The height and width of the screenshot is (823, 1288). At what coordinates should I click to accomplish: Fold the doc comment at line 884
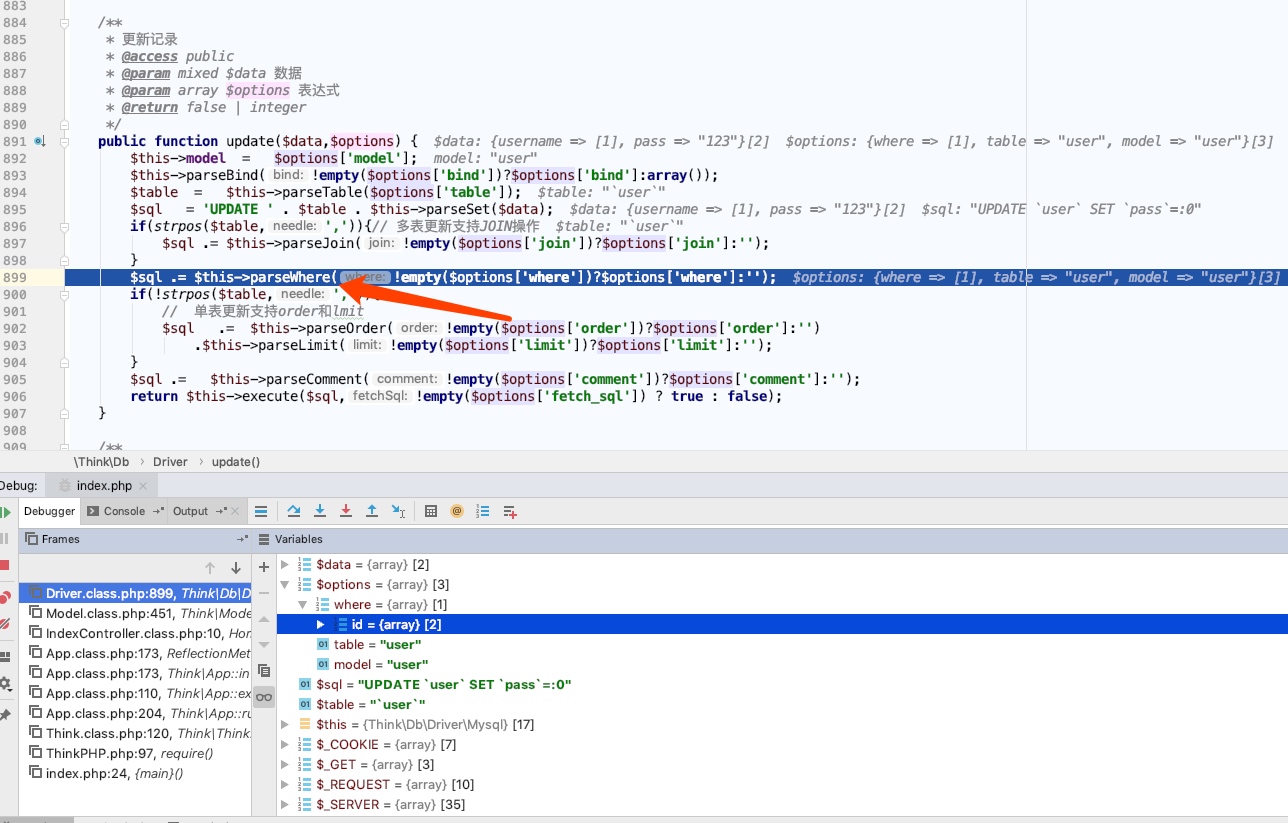click(65, 22)
